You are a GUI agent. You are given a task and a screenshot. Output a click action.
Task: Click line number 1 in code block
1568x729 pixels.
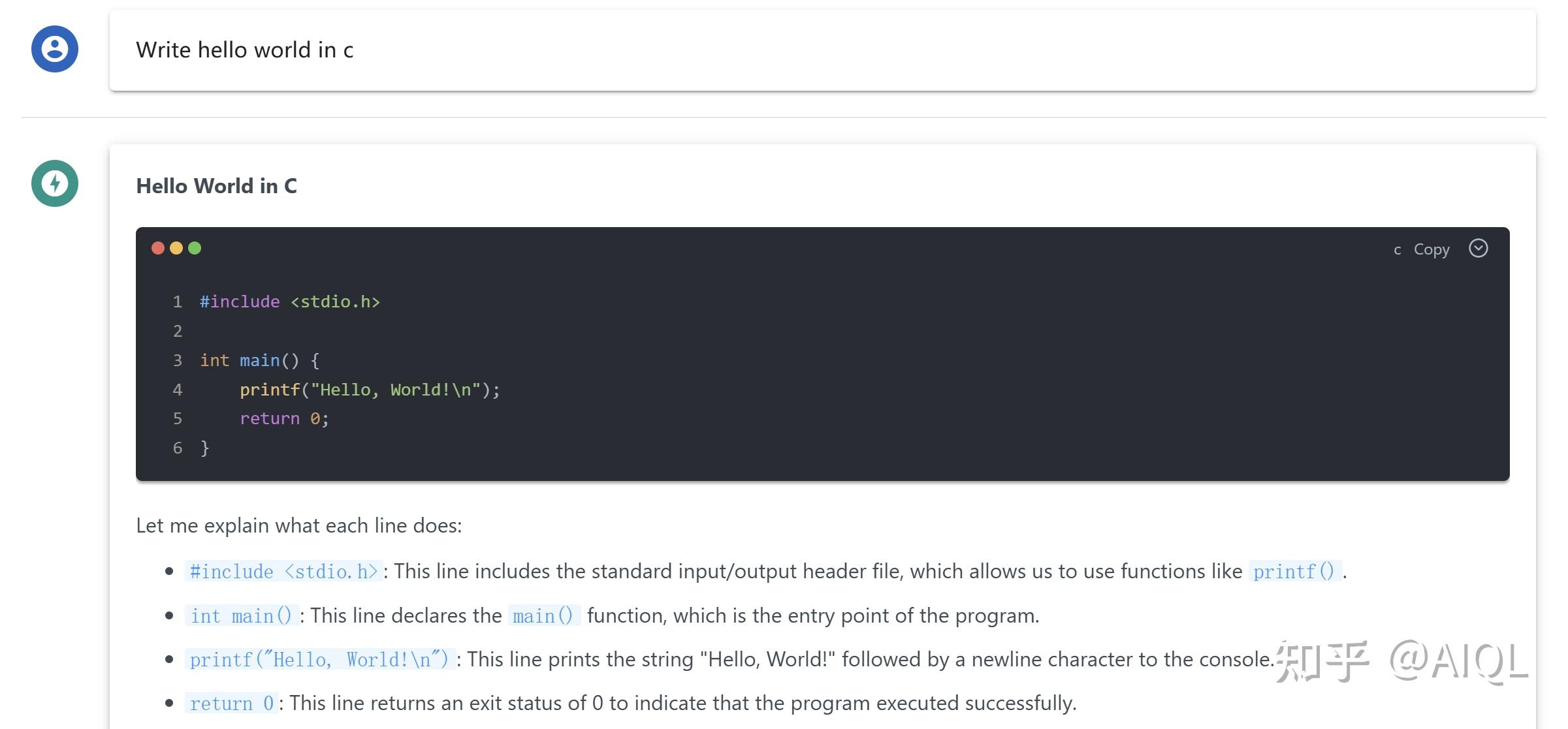click(177, 302)
